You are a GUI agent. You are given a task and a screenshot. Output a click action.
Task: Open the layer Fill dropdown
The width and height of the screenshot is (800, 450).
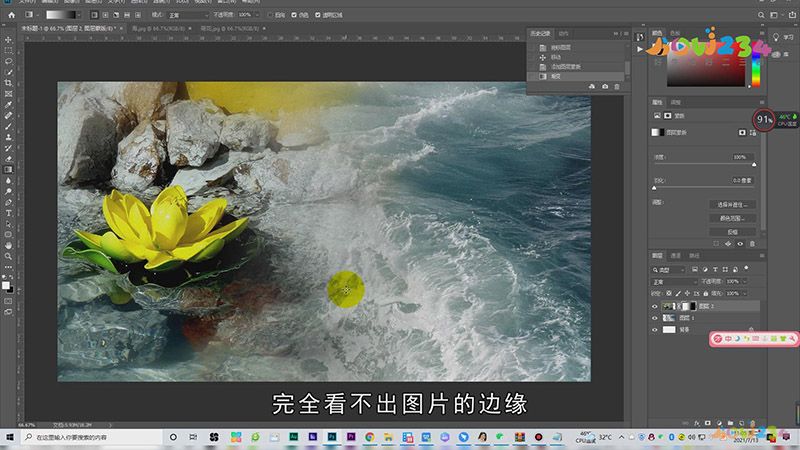pyautogui.click(x=744, y=293)
